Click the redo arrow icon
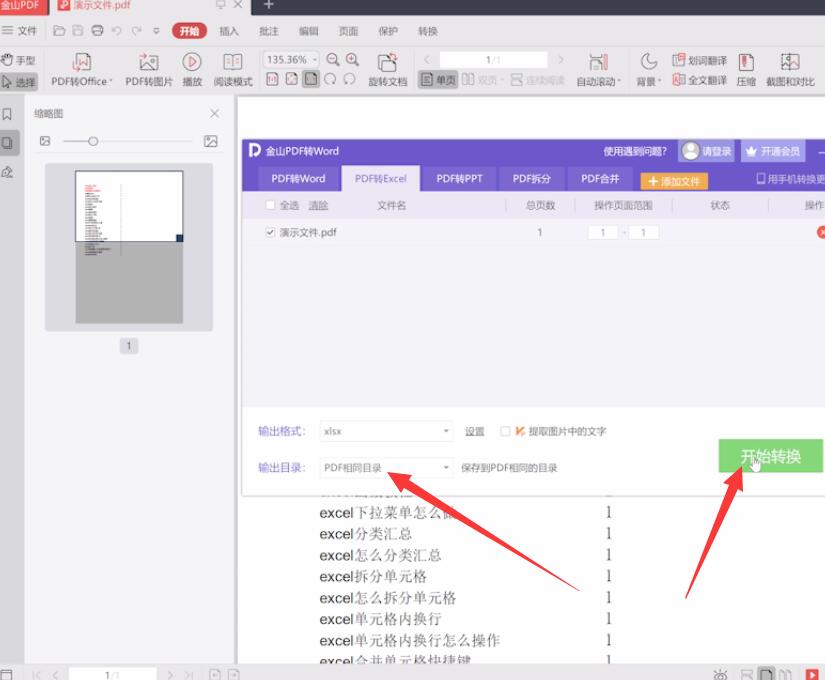The width and height of the screenshot is (825, 680). click(x=137, y=31)
